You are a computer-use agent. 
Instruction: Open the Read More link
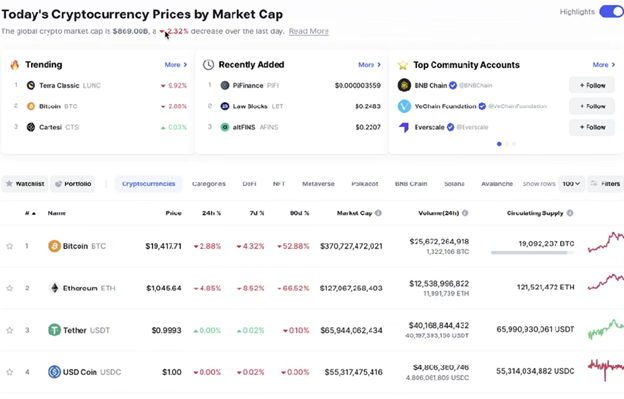(x=308, y=31)
